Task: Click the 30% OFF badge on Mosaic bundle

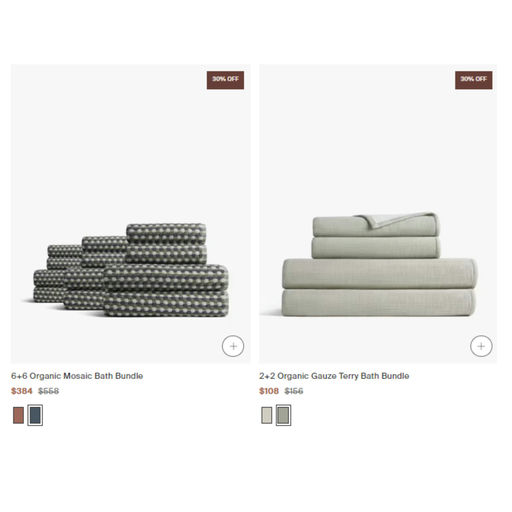Action: pyautogui.click(x=225, y=80)
